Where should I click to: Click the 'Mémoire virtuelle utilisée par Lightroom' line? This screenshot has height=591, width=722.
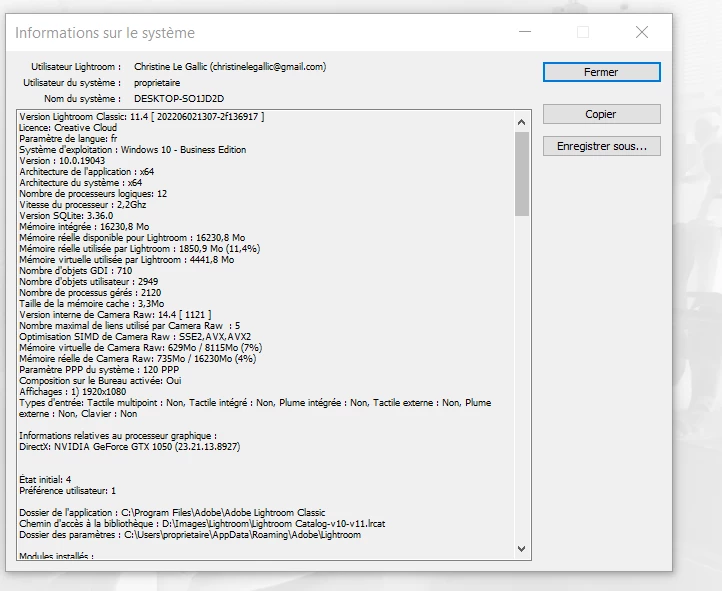click(x=127, y=260)
